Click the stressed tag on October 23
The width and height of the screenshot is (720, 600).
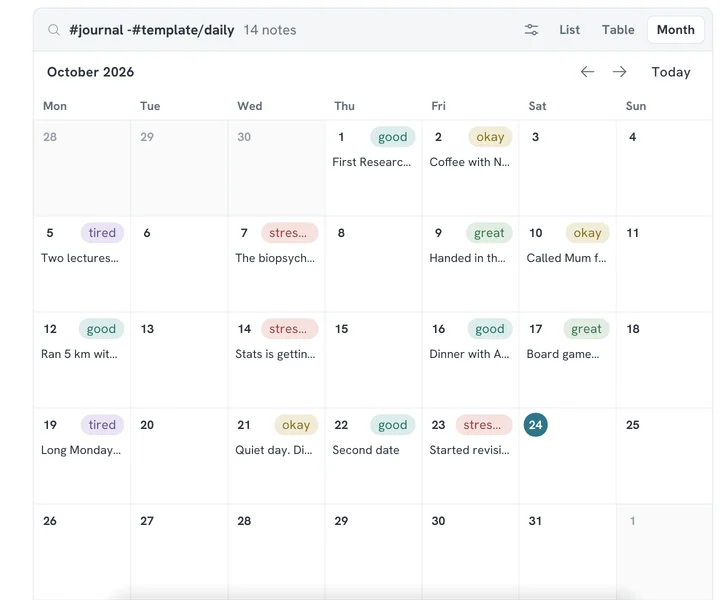484,425
